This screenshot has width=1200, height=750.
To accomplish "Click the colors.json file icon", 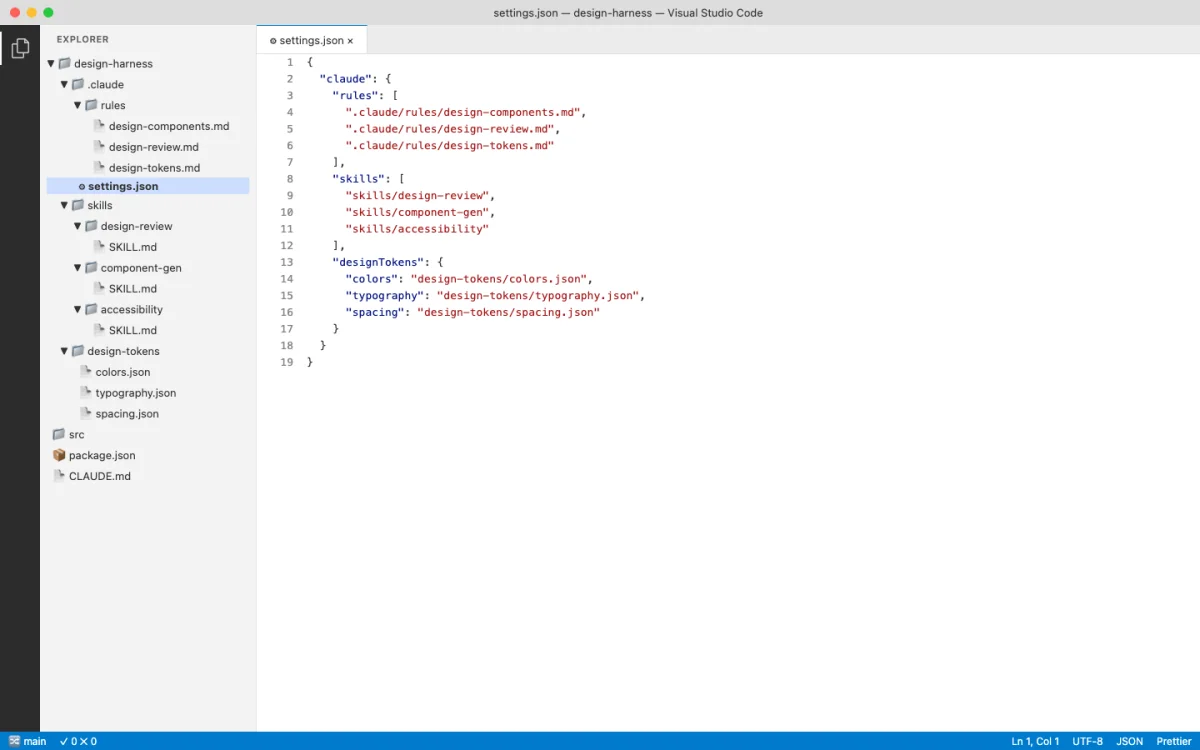I will tap(86, 372).
